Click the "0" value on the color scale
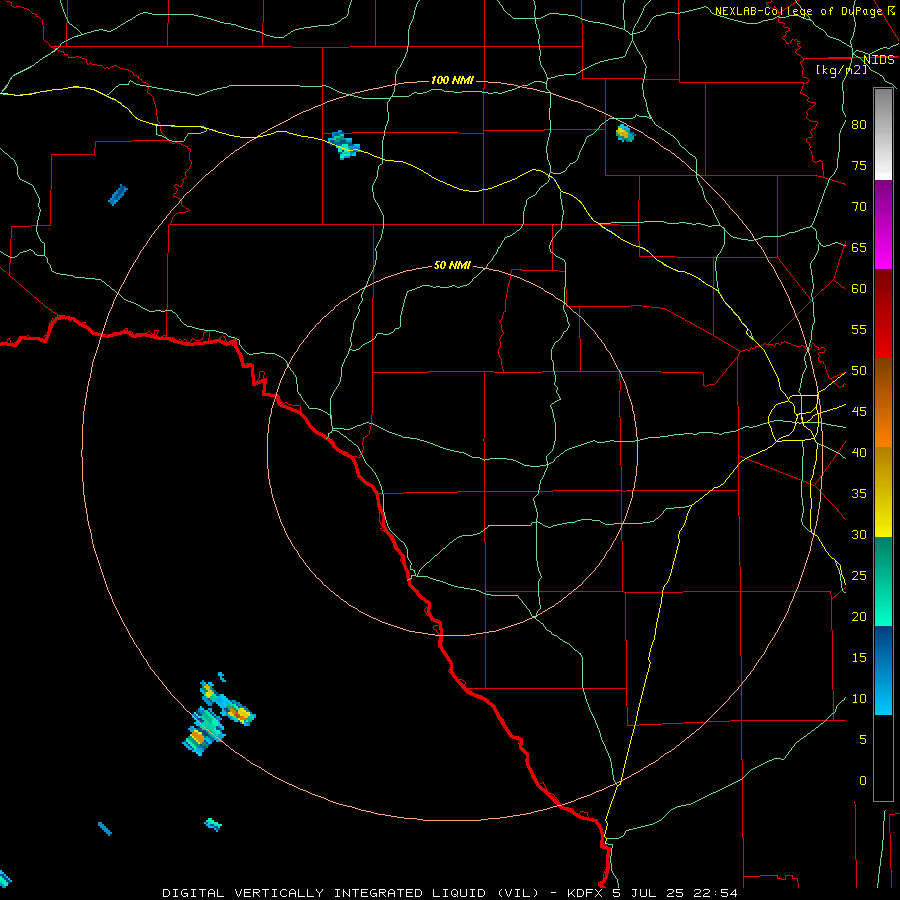The image size is (900, 900). click(x=863, y=781)
